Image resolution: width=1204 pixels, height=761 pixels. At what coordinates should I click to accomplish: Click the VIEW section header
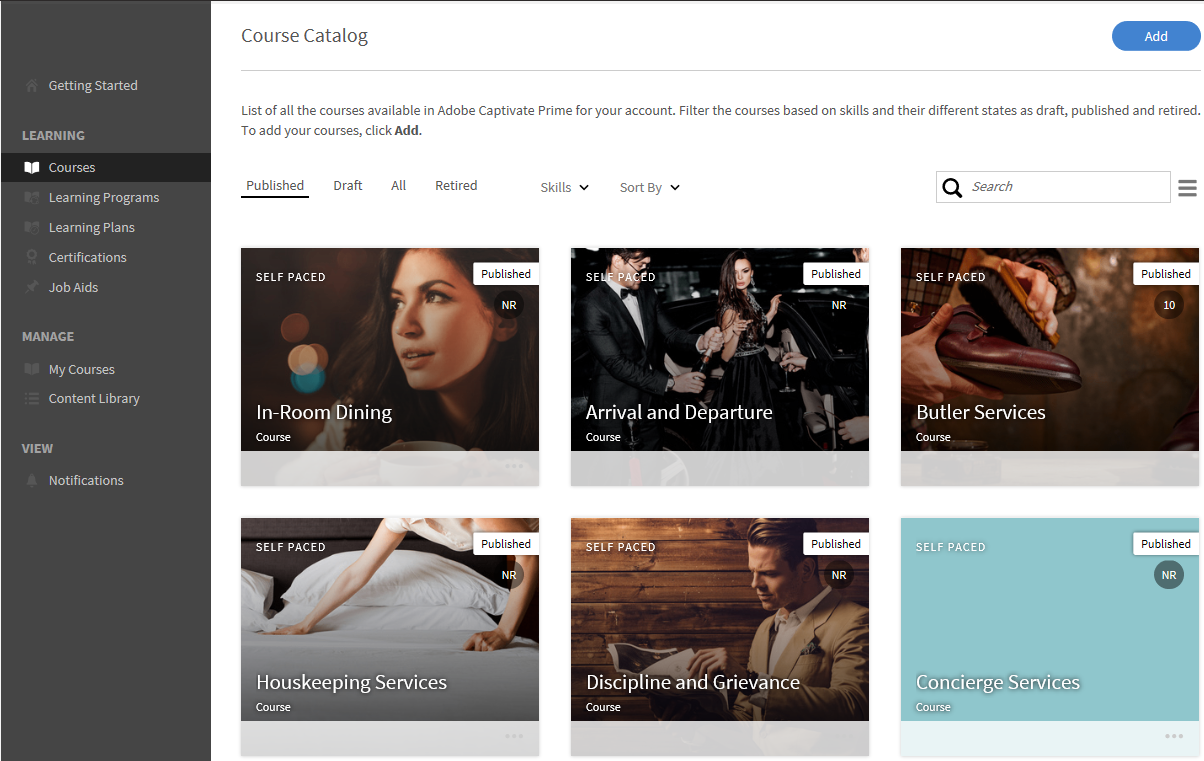[x=38, y=449]
